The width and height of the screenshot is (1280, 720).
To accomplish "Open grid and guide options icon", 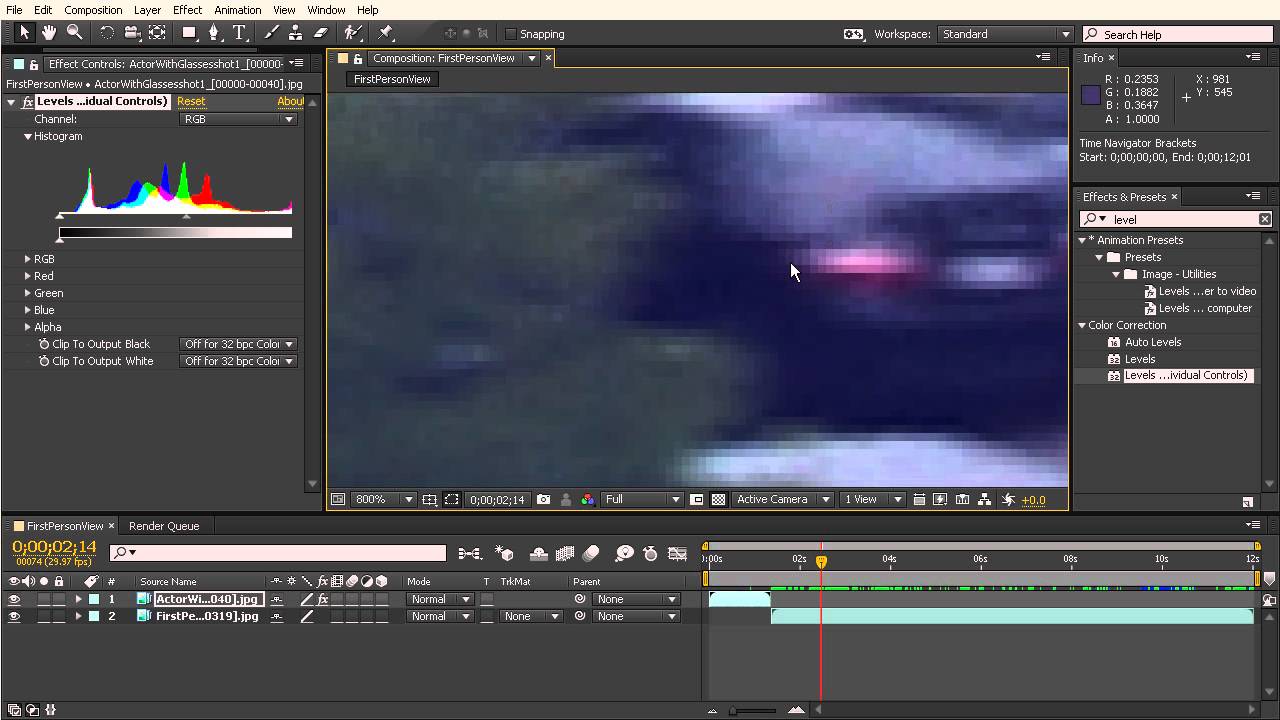I will [x=430, y=499].
